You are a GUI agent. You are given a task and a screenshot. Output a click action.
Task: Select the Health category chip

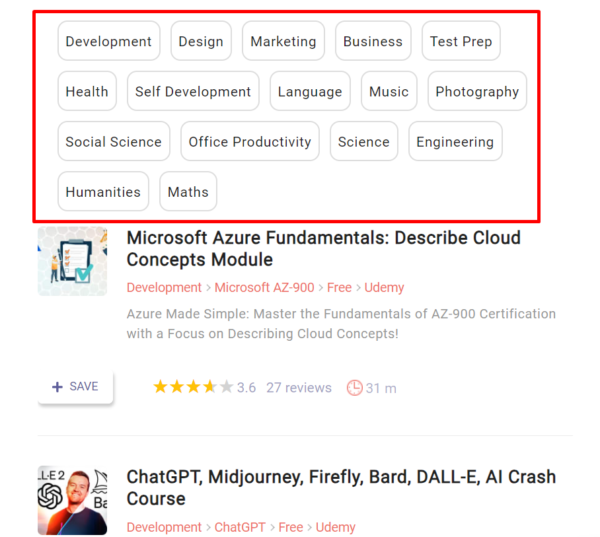click(87, 91)
